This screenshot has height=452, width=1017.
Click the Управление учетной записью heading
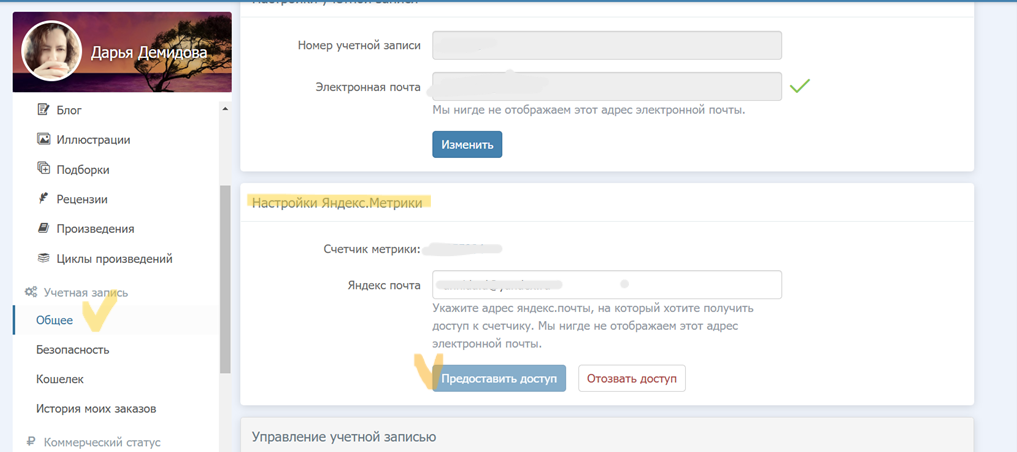(344, 436)
